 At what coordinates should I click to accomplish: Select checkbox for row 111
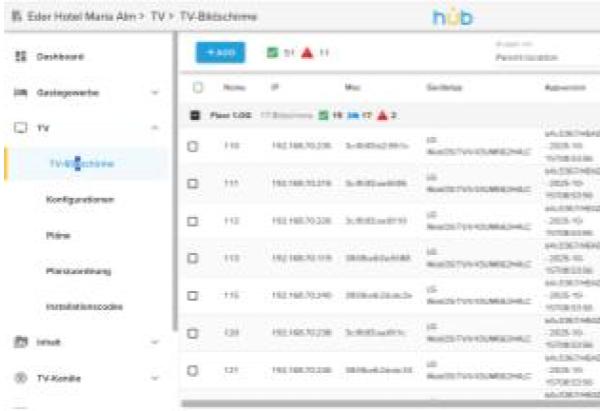point(192,184)
